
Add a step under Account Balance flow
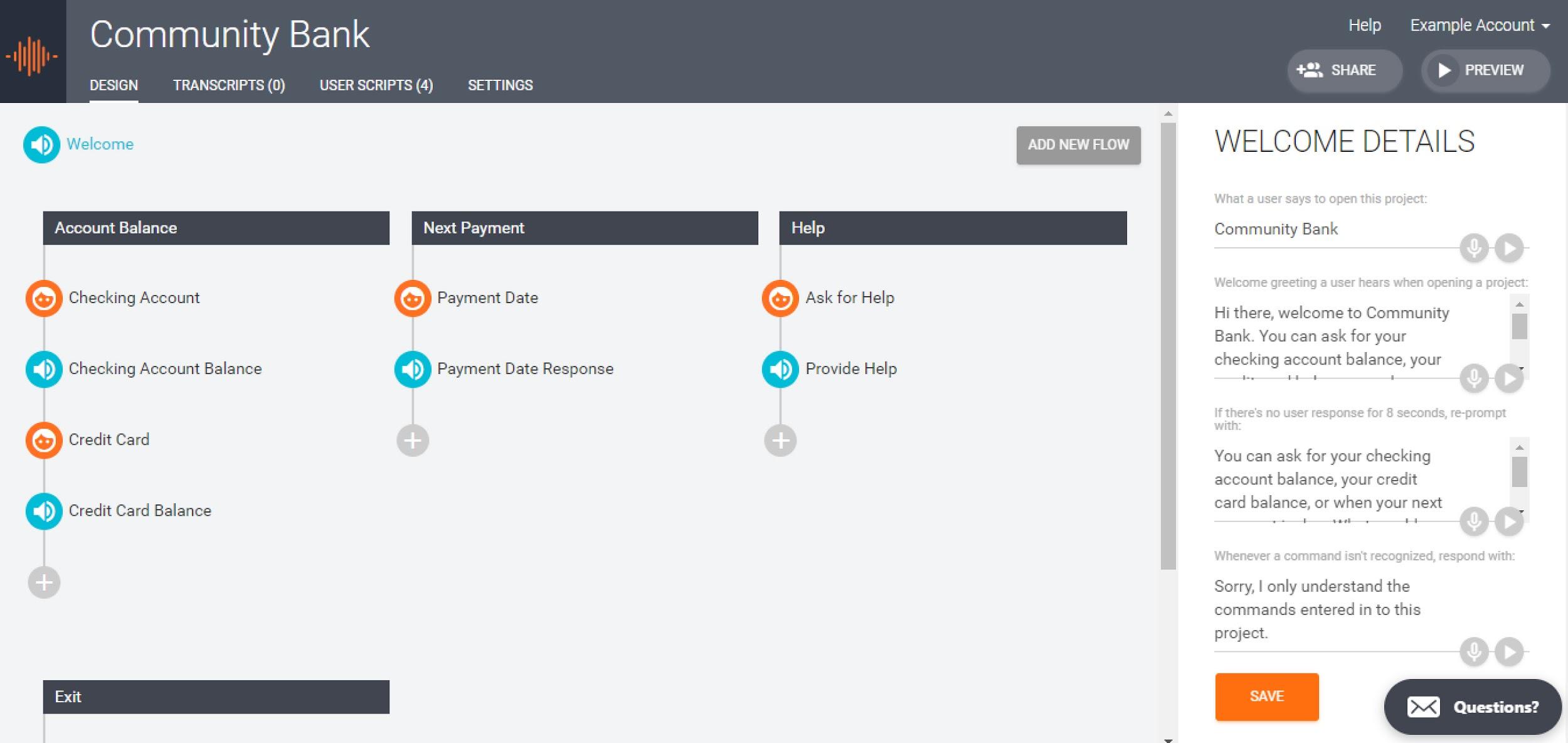click(44, 582)
